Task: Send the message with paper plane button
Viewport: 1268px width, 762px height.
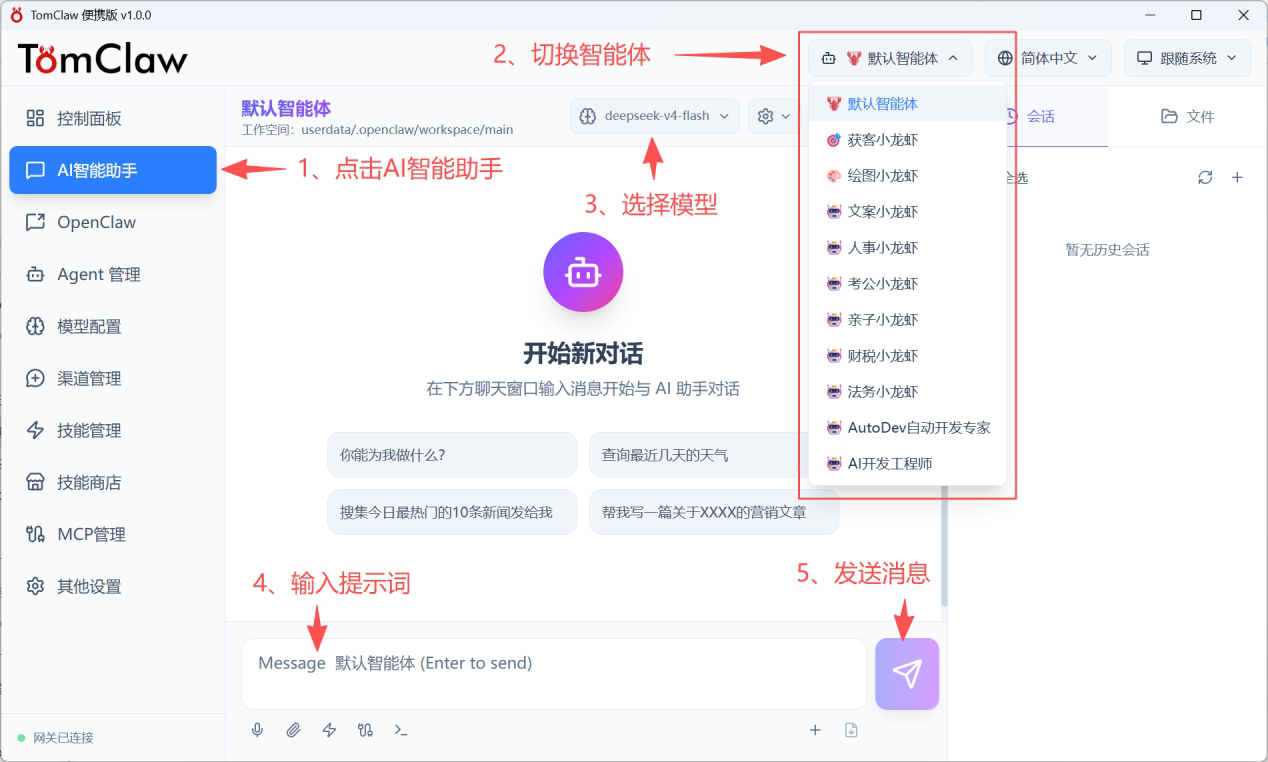Action: click(907, 674)
